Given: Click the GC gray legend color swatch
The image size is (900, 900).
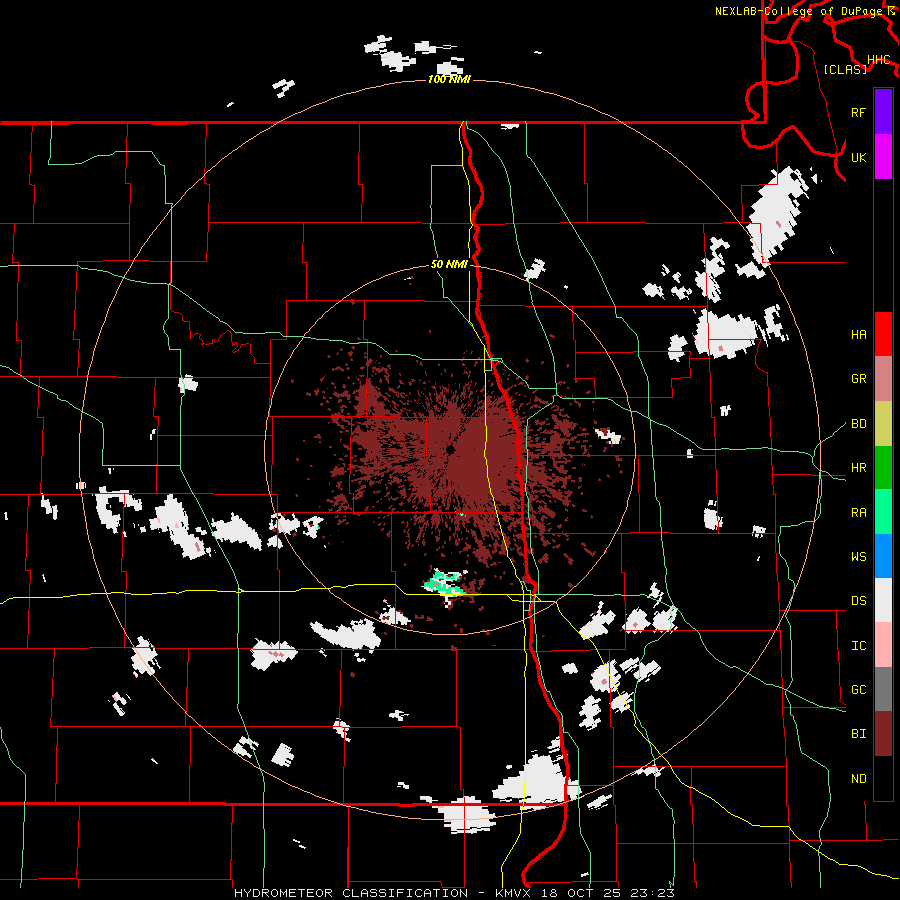Looking at the screenshot, I should coord(883,689).
